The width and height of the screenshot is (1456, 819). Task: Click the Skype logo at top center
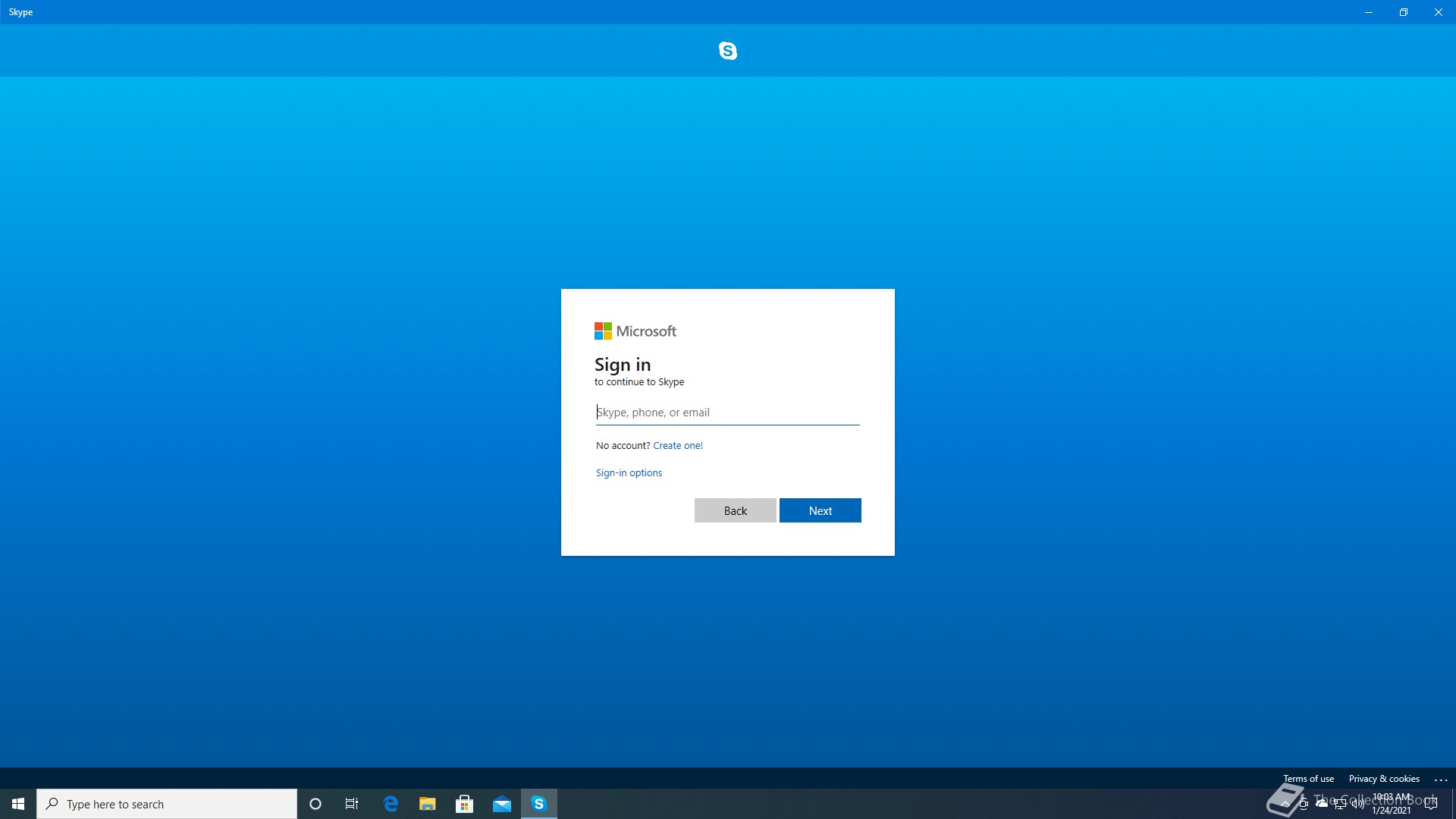click(727, 51)
